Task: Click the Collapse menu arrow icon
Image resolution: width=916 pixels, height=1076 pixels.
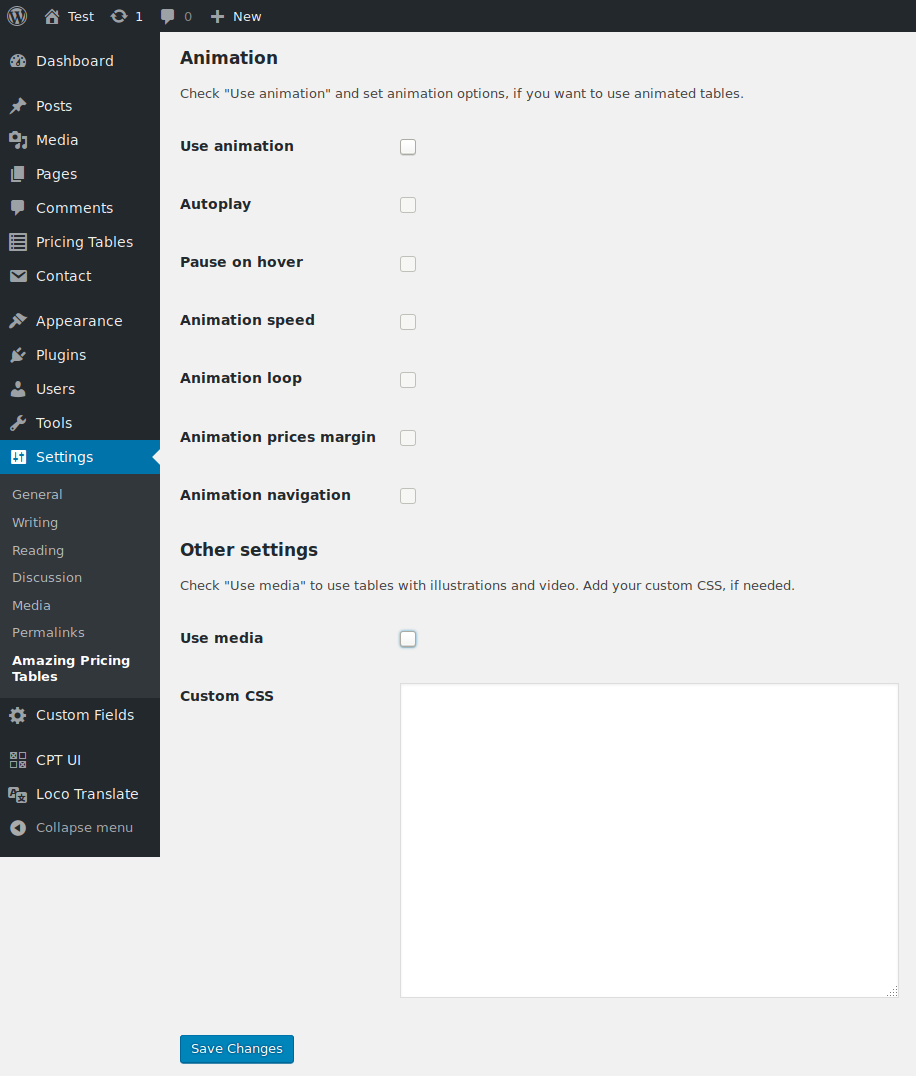Action: [x=19, y=828]
